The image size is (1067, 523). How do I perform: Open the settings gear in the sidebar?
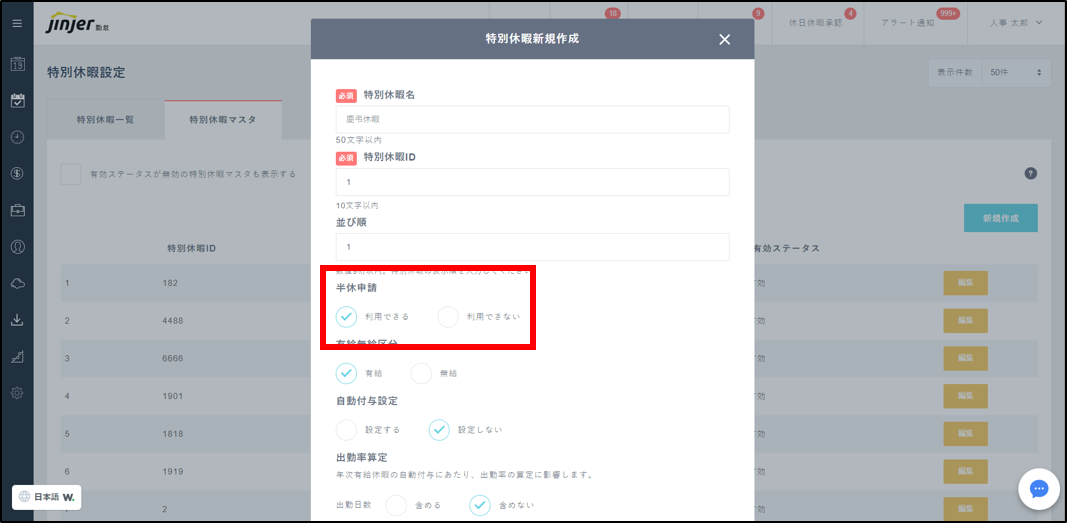click(x=17, y=393)
